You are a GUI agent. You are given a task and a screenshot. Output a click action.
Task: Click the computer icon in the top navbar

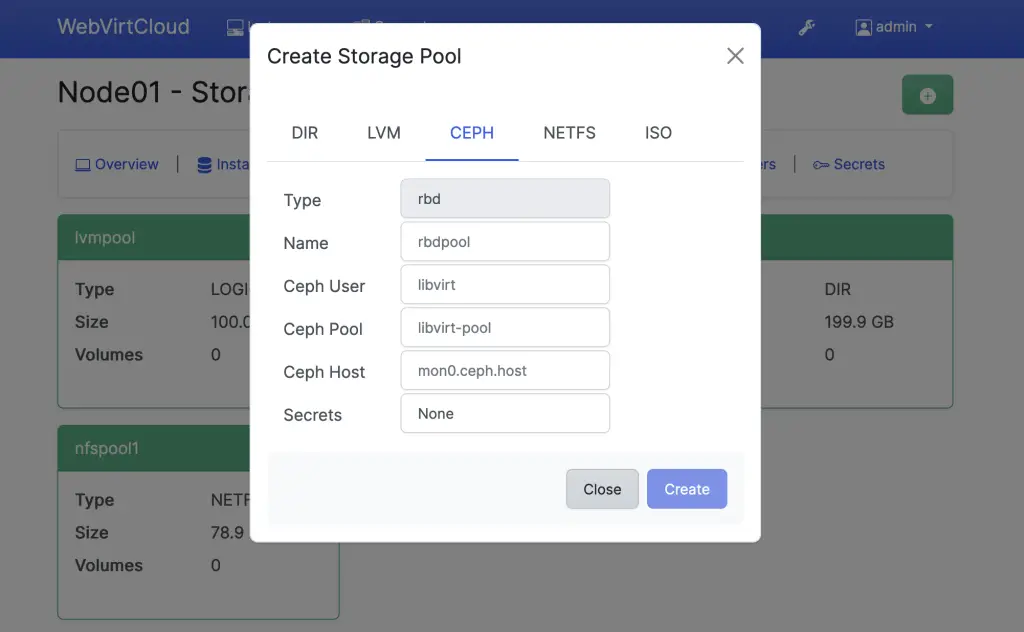point(233,27)
